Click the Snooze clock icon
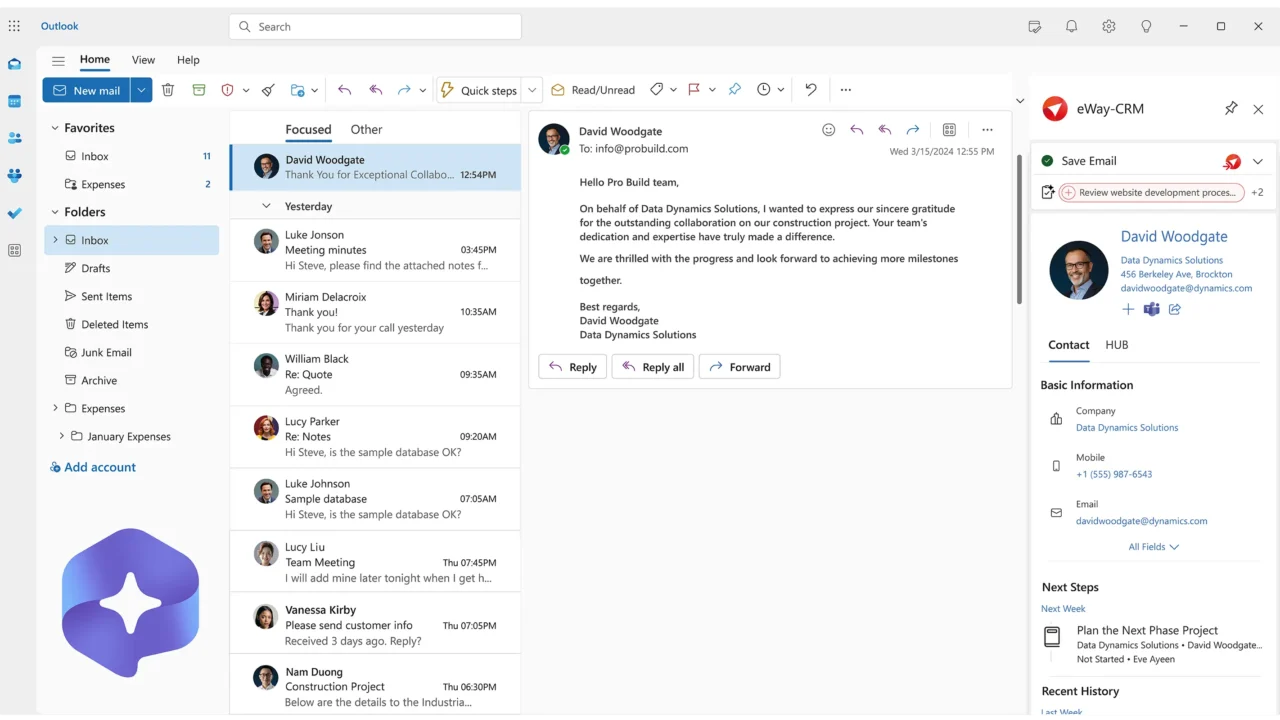The height and width of the screenshot is (720, 1280). pos(764,90)
